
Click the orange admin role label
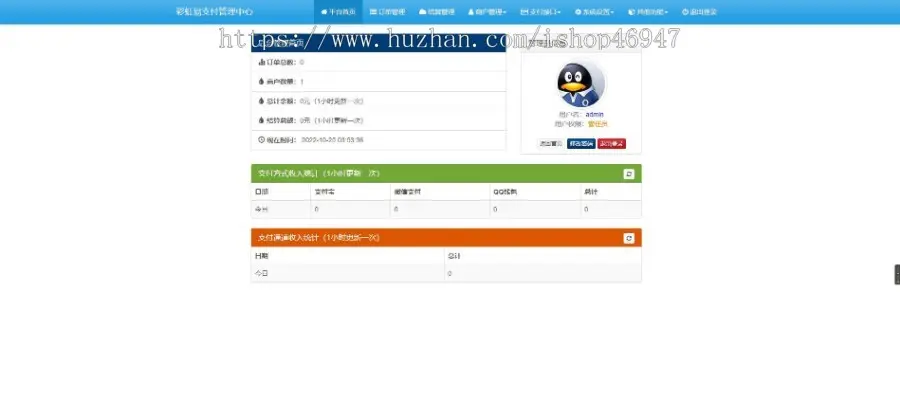598,124
